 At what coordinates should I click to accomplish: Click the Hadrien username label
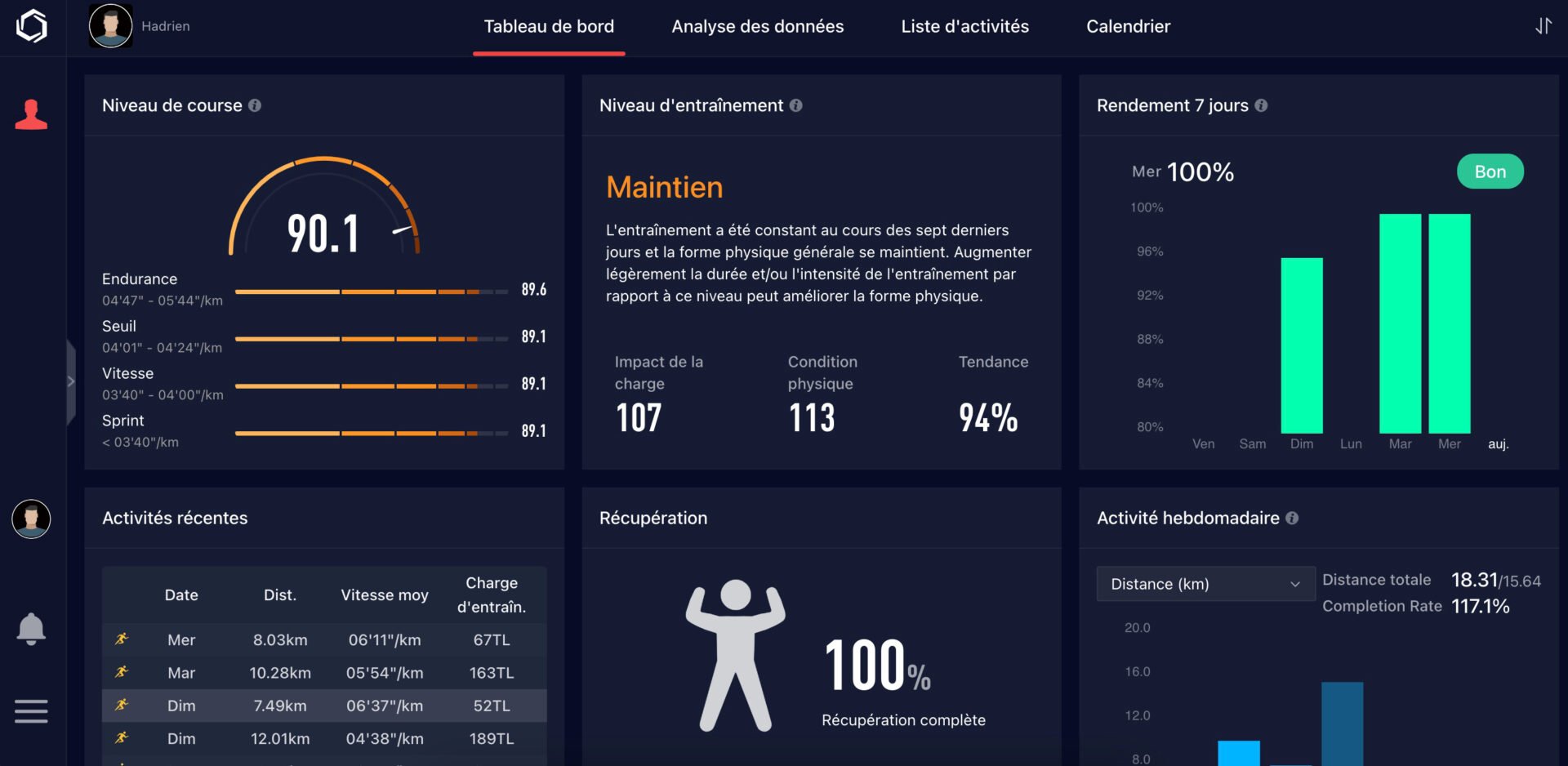[x=166, y=26]
